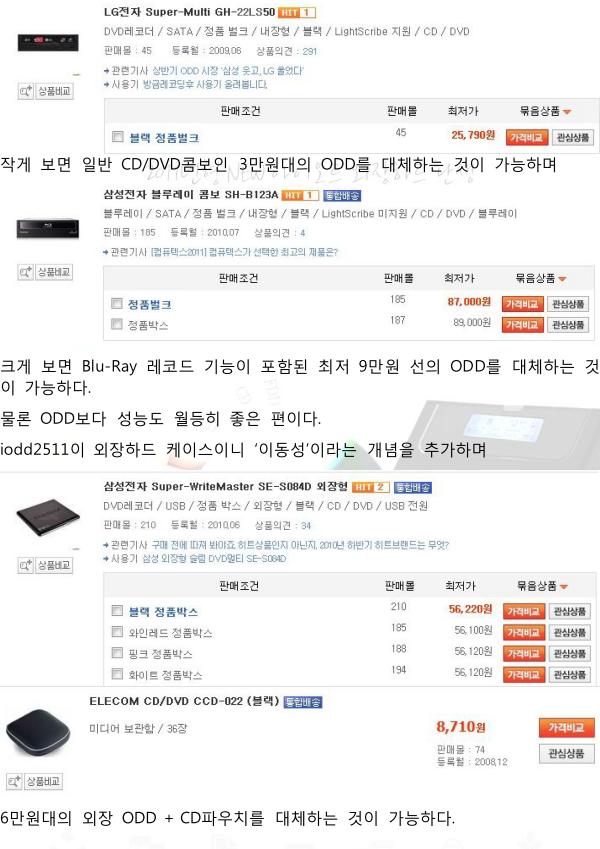Select the 와인레드 정품박스 checkbox
This screenshot has width=600, height=849.
pyautogui.click(x=117, y=631)
